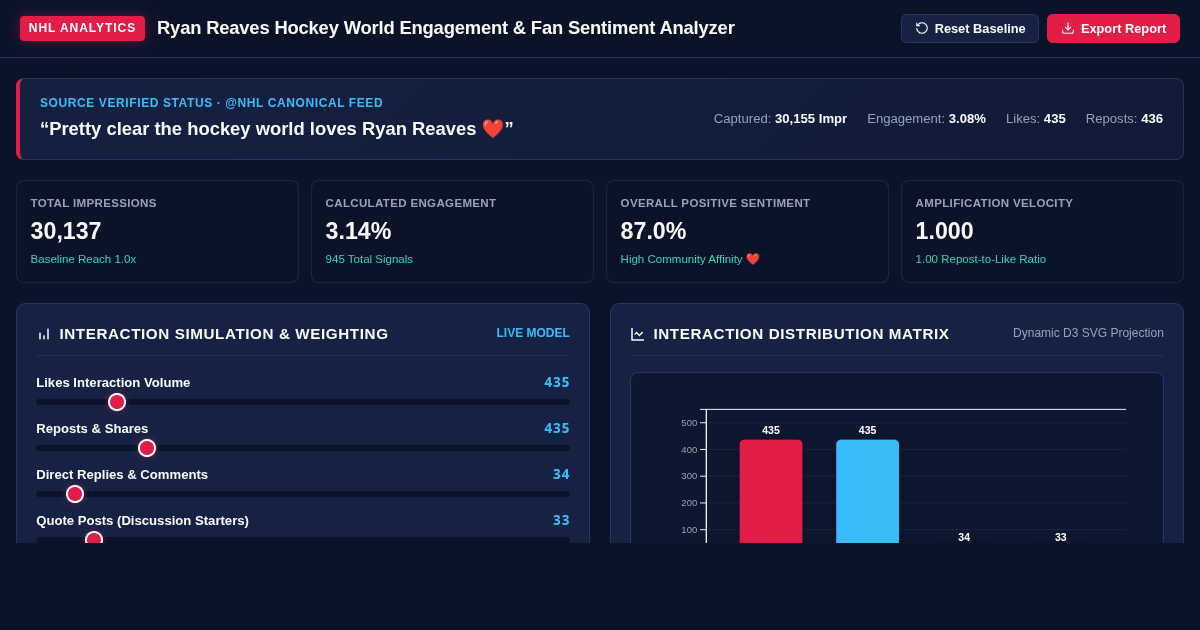This screenshot has width=1200, height=630.
Task: Click the Direct Replies & Comments value 34
Action: click(561, 474)
